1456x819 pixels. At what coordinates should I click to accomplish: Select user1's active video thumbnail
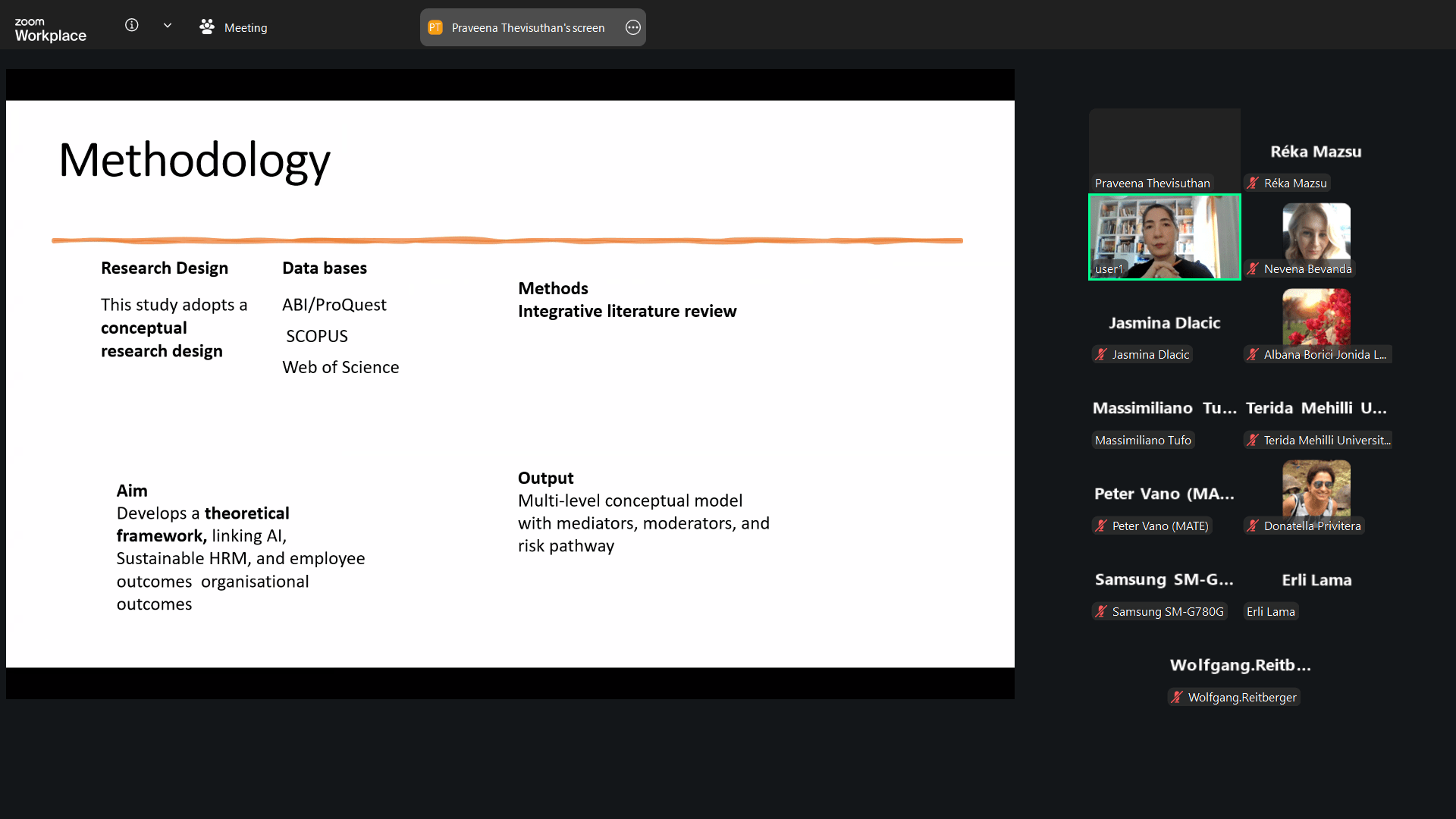pos(1164,237)
